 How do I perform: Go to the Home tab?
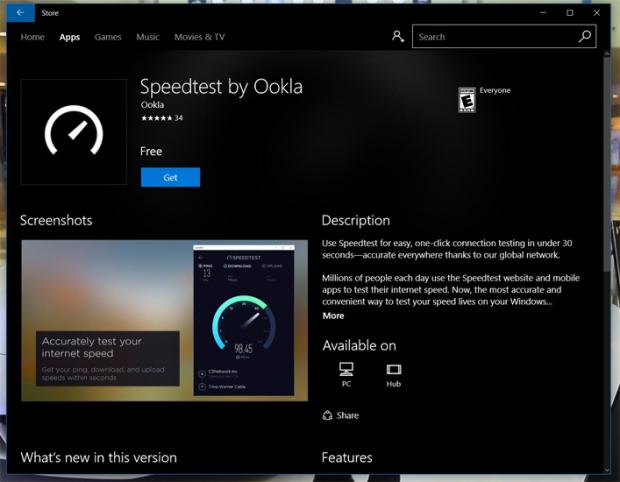(x=33, y=37)
